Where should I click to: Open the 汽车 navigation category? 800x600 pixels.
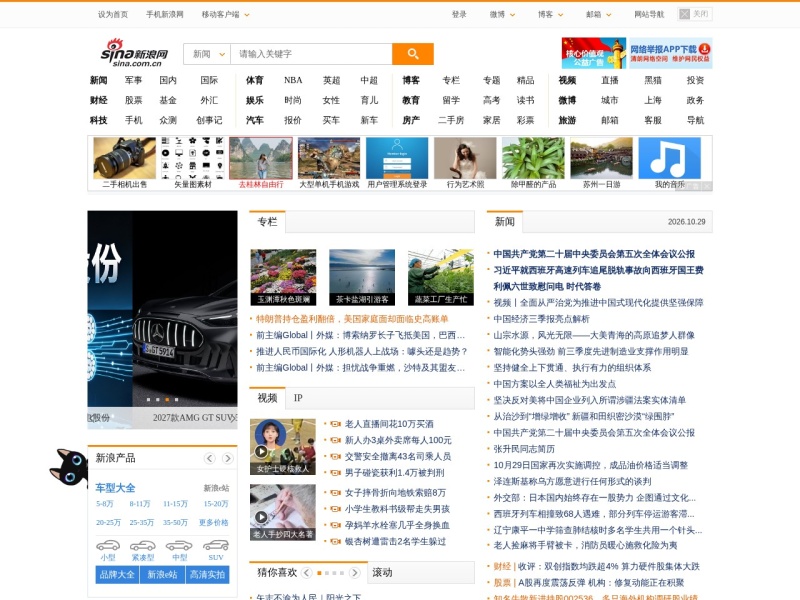click(255, 120)
